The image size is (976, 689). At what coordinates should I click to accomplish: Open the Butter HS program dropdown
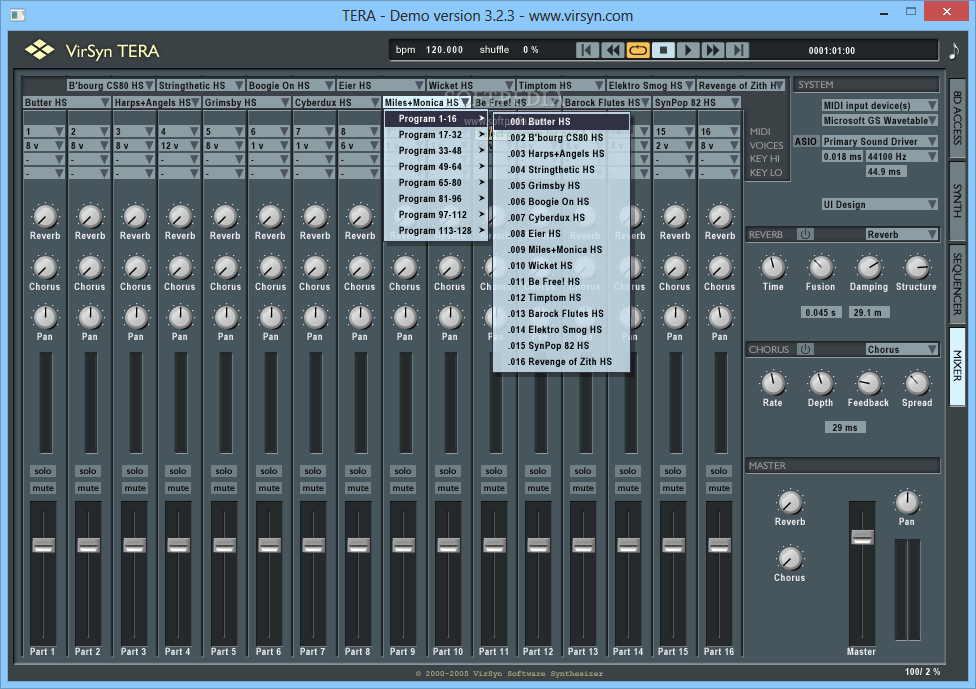(x=67, y=102)
